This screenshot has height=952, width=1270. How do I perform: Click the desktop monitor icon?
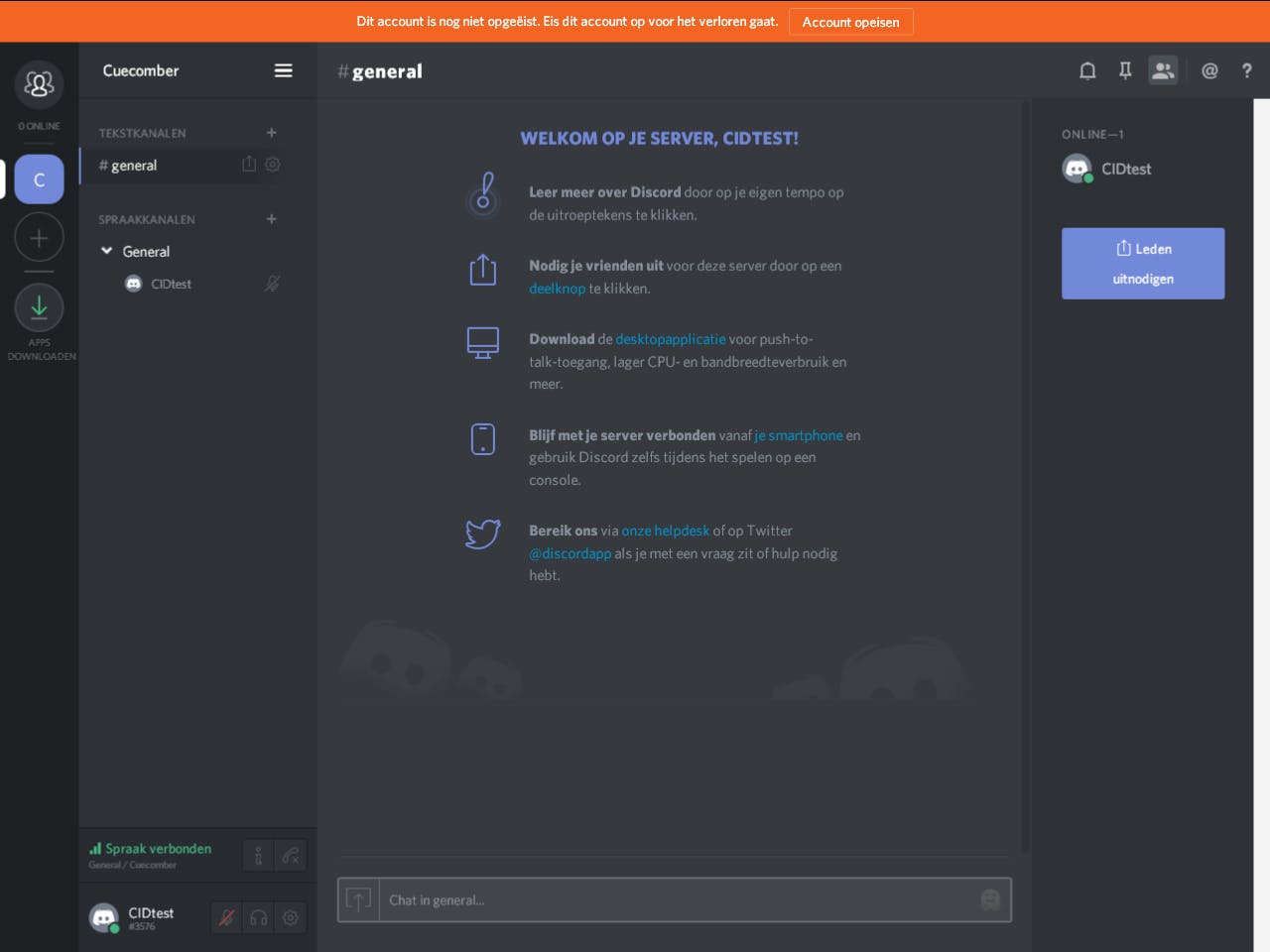coord(483,343)
